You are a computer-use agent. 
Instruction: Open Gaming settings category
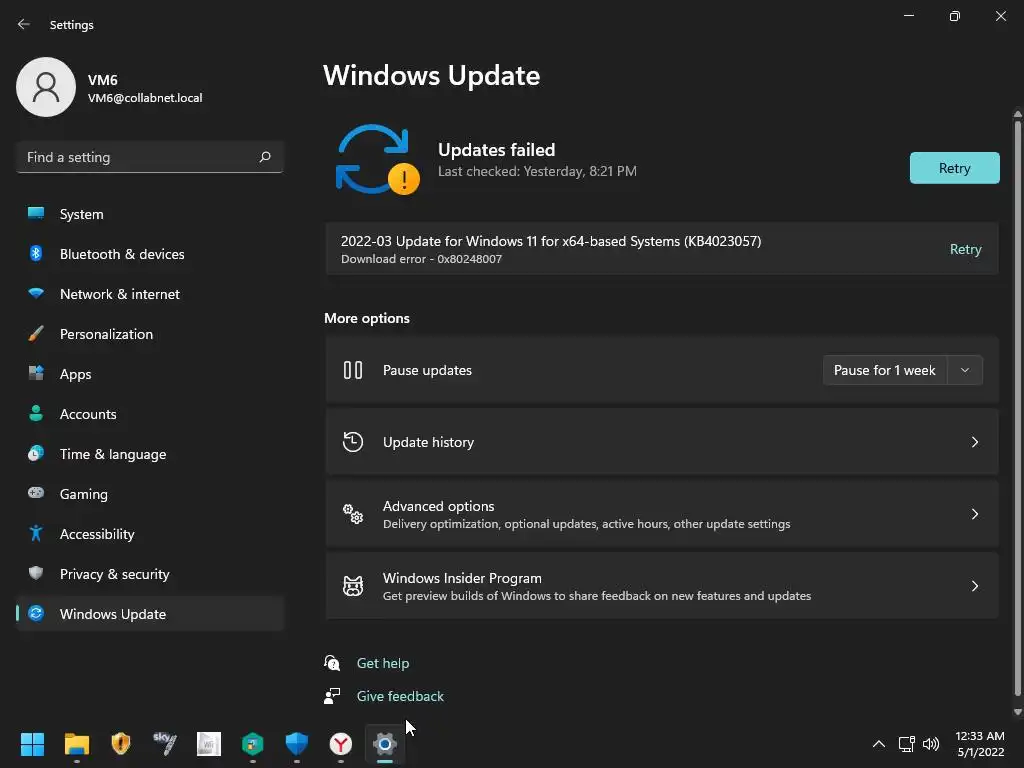(x=150, y=494)
